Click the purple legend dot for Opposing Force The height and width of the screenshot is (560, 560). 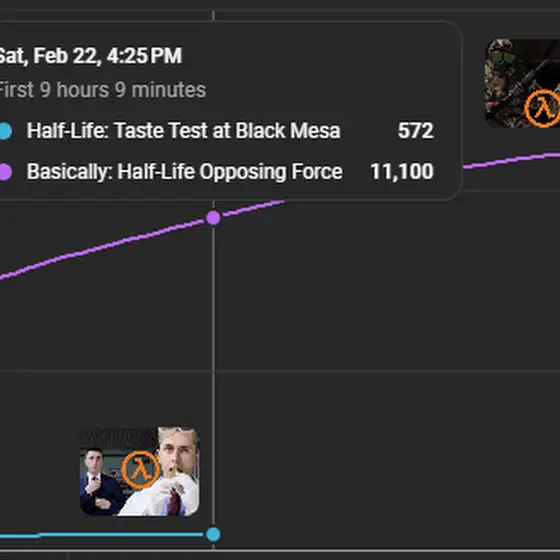click(5, 172)
